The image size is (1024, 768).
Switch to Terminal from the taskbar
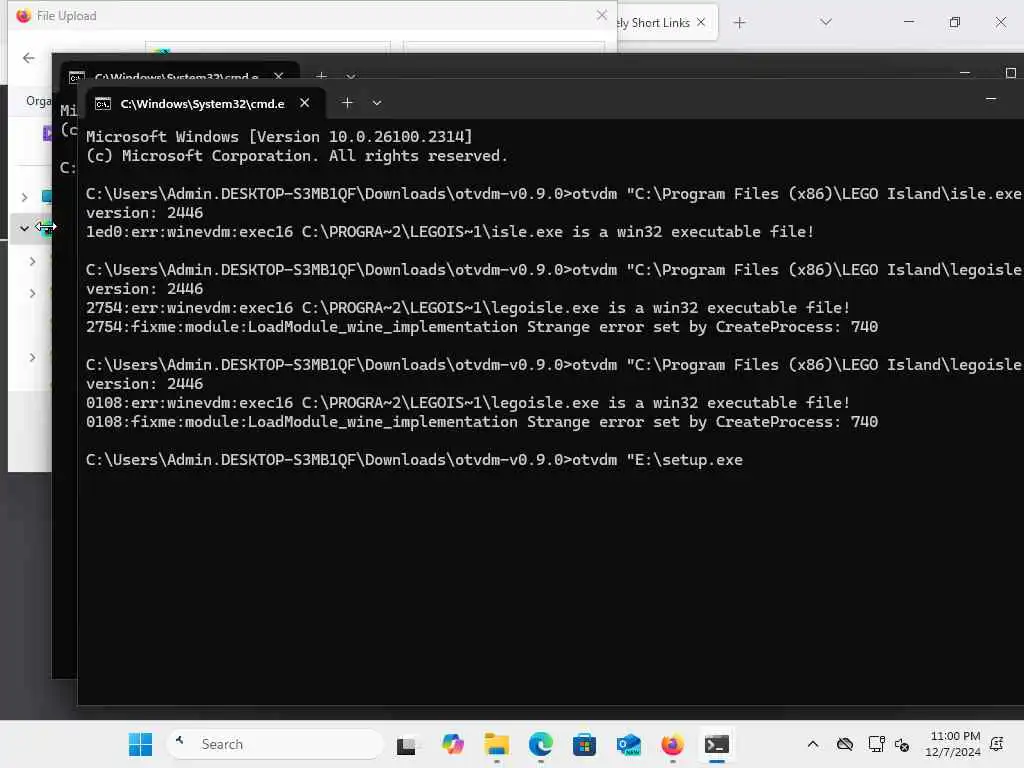716,744
